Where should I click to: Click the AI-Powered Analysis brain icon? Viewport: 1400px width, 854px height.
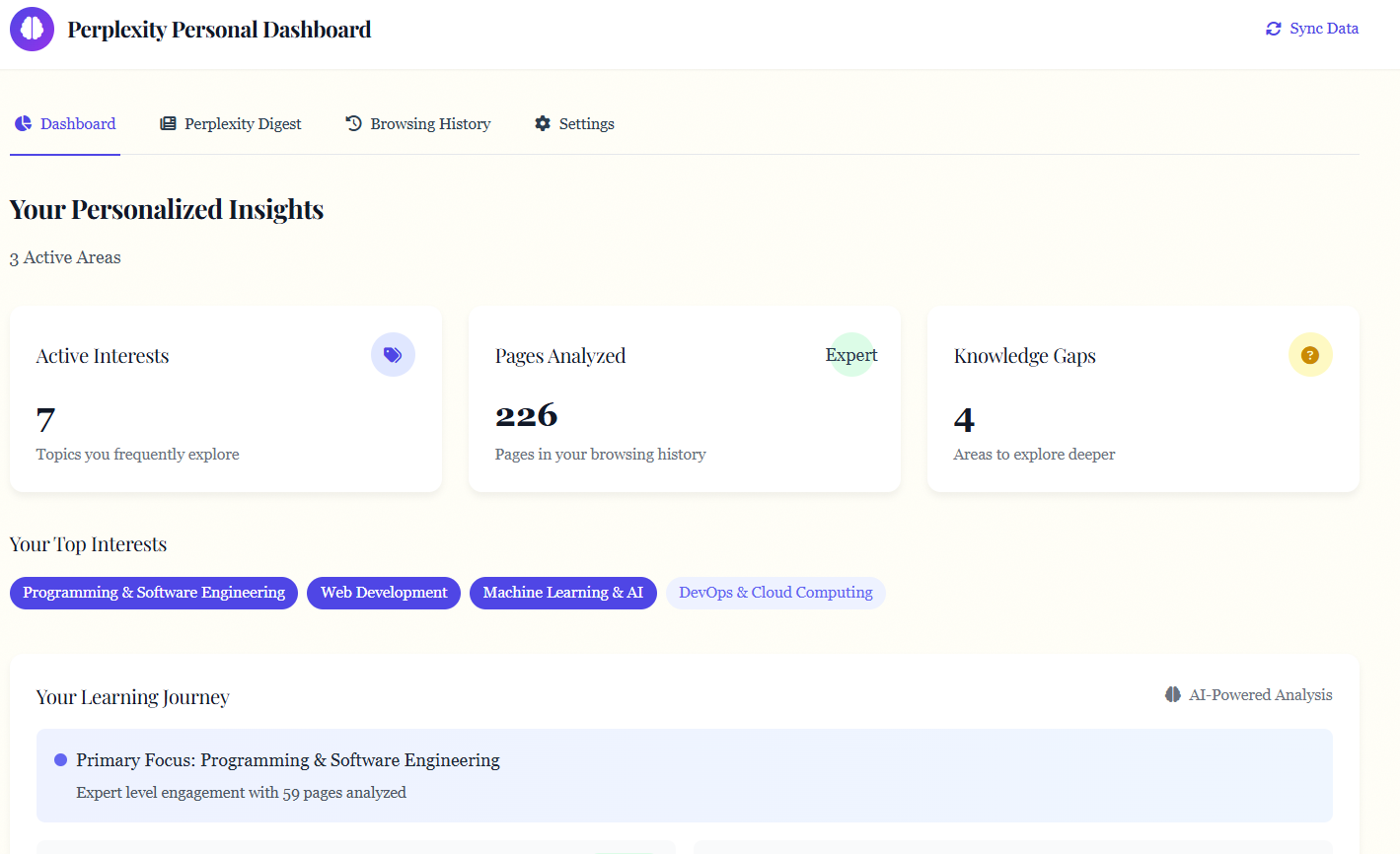click(1173, 694)
